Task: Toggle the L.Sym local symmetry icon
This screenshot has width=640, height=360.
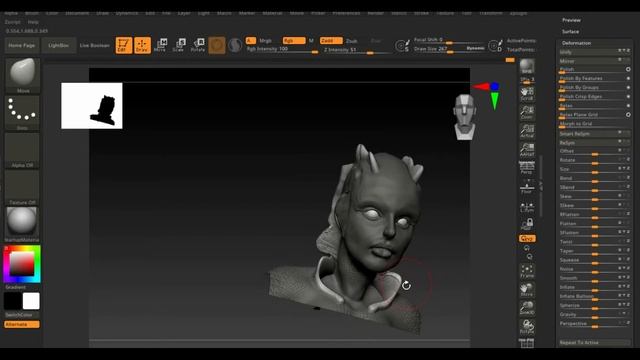Action: click(527, 207)
